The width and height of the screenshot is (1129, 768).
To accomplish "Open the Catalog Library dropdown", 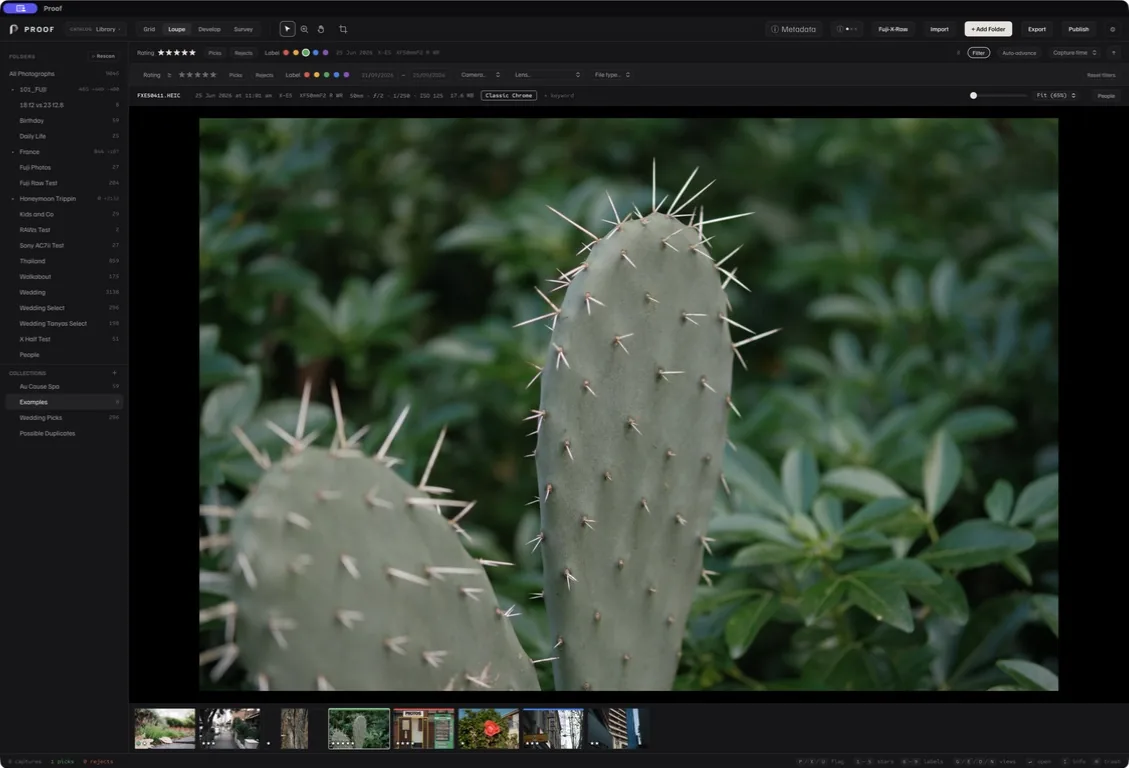I will point(96,30).
